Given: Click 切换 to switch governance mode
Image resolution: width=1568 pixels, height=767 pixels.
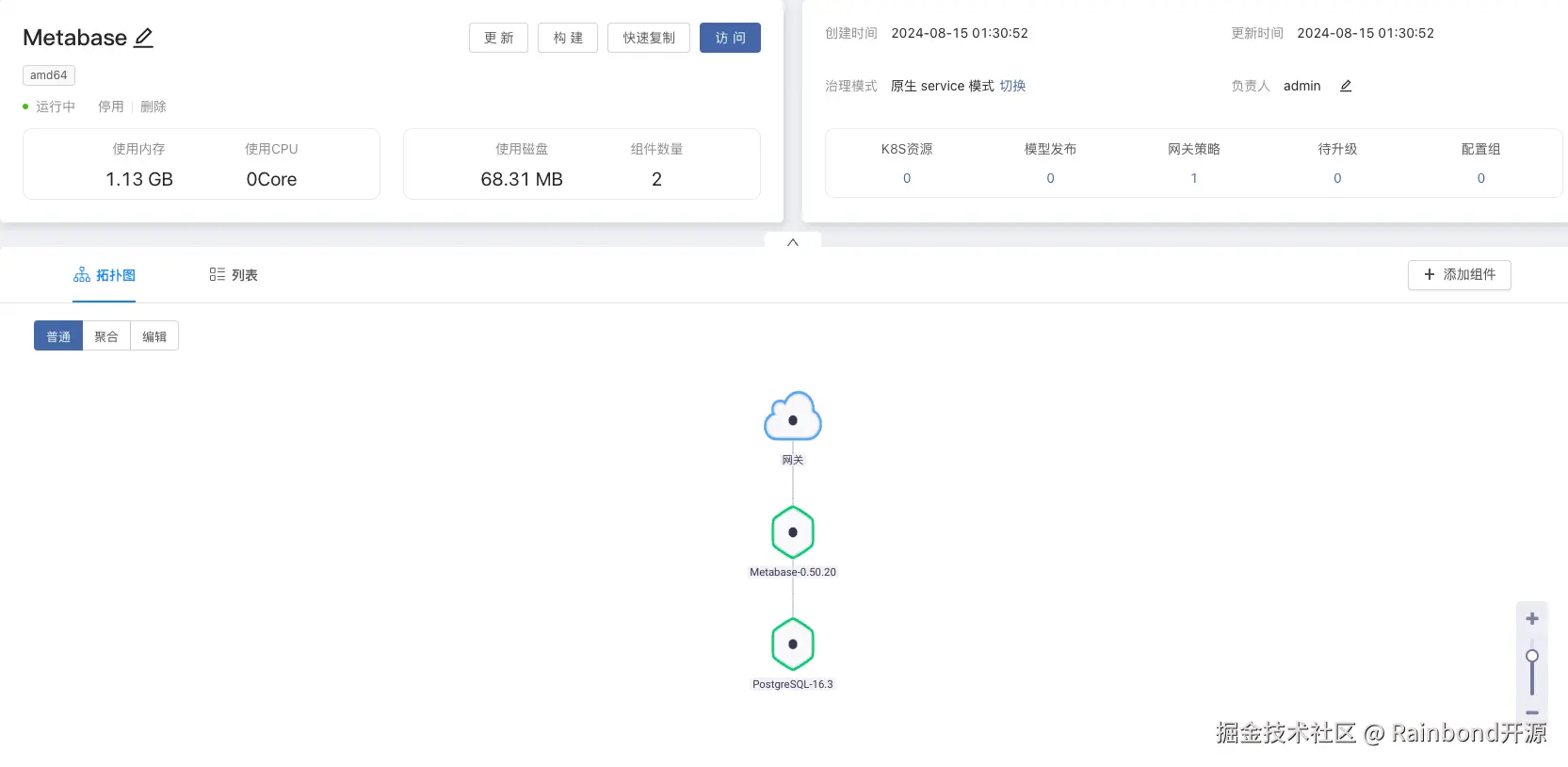Looking at the screenshot, I should (1012, 86).
